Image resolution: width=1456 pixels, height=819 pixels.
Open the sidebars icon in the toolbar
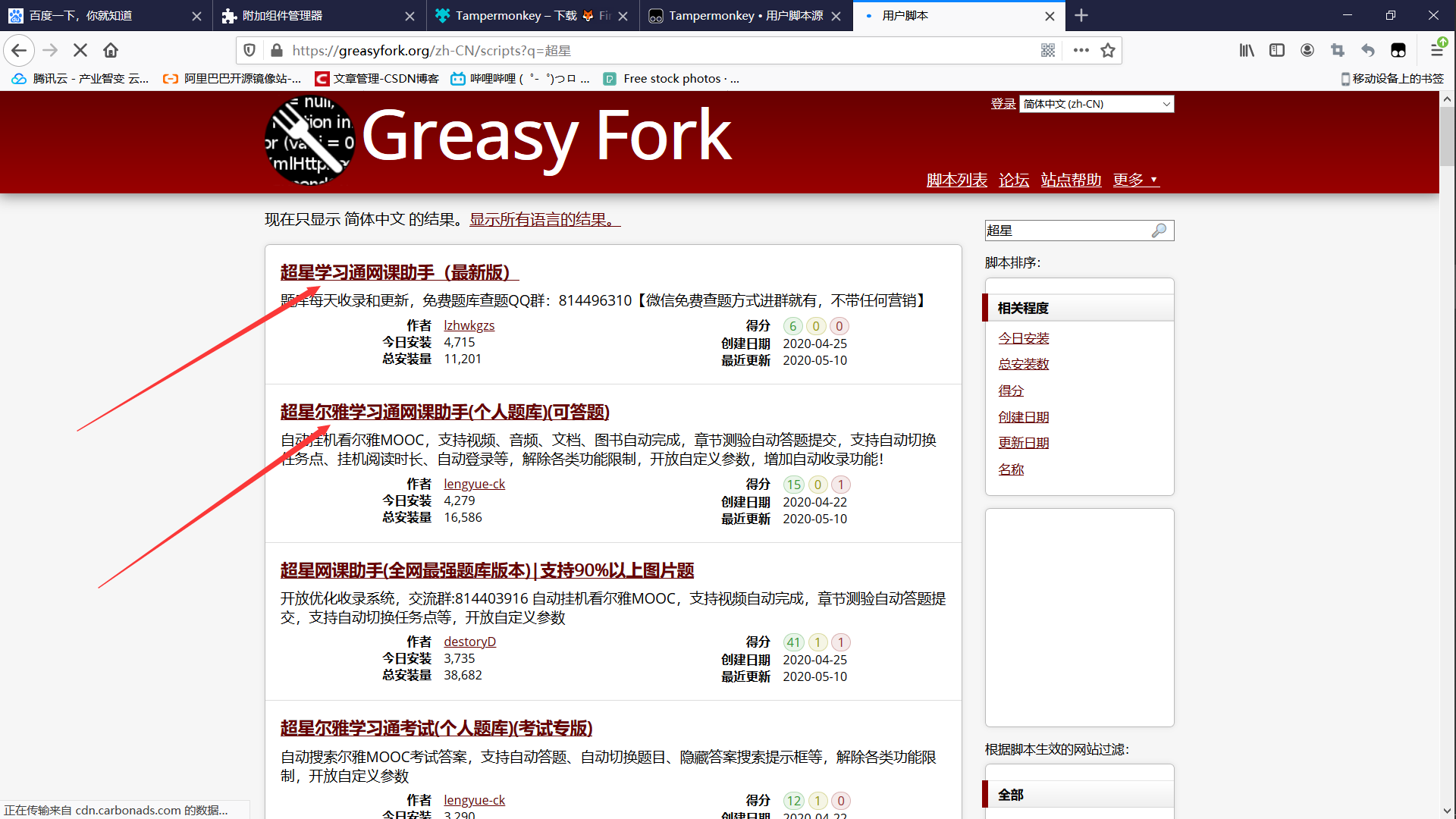coord(1277,50)
